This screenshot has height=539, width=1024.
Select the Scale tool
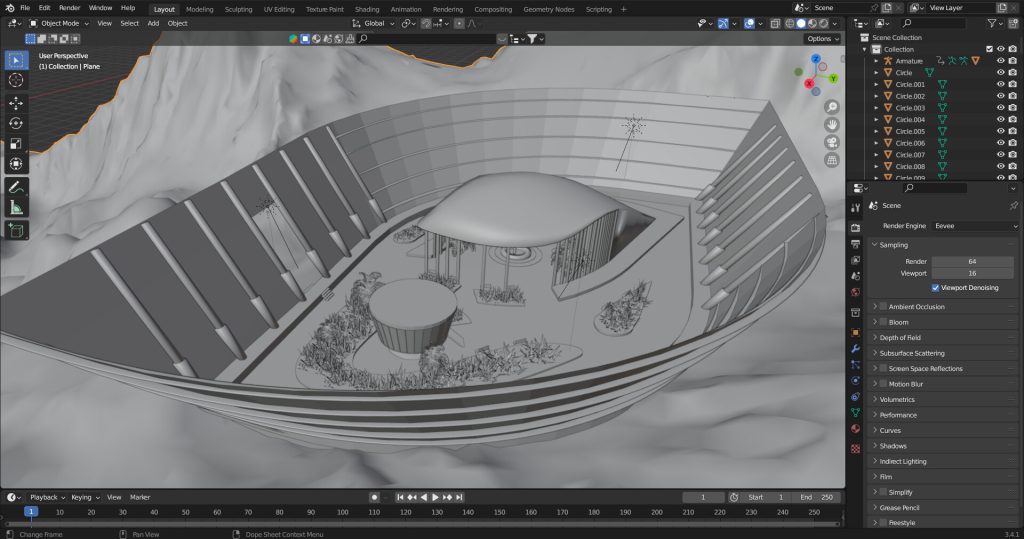(x=16, y=143)
